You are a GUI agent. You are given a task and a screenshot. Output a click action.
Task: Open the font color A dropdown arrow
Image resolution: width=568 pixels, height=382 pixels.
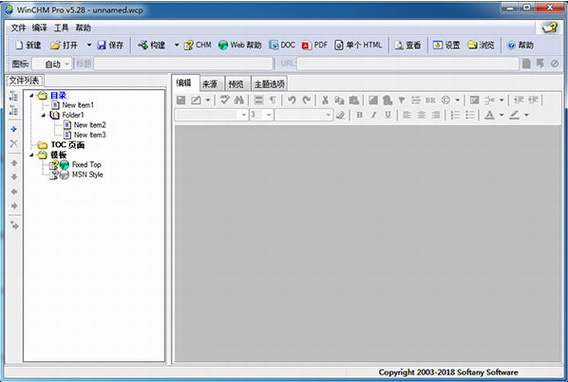coord(501,115)
